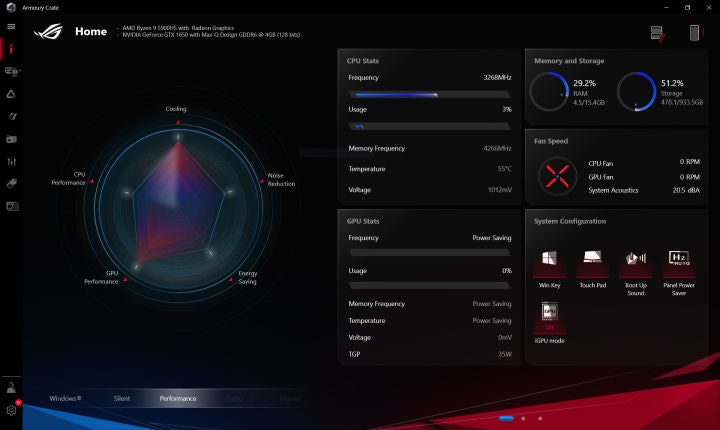The width and height of the screenshot is (720, 430).
Task: Click the System Configuration heading
Action: (x=570, y=221)
